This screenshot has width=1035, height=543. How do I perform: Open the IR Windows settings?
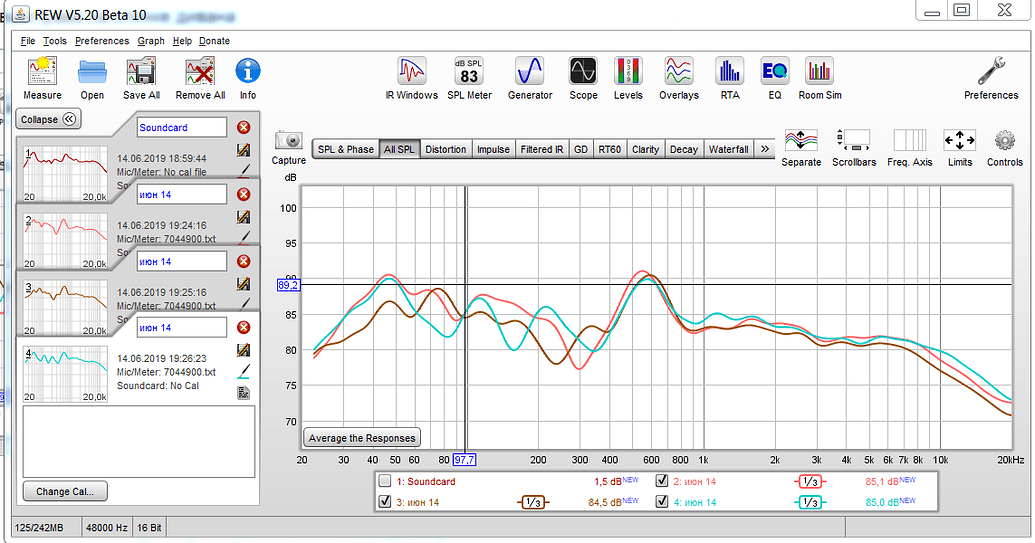coord(411,78)
